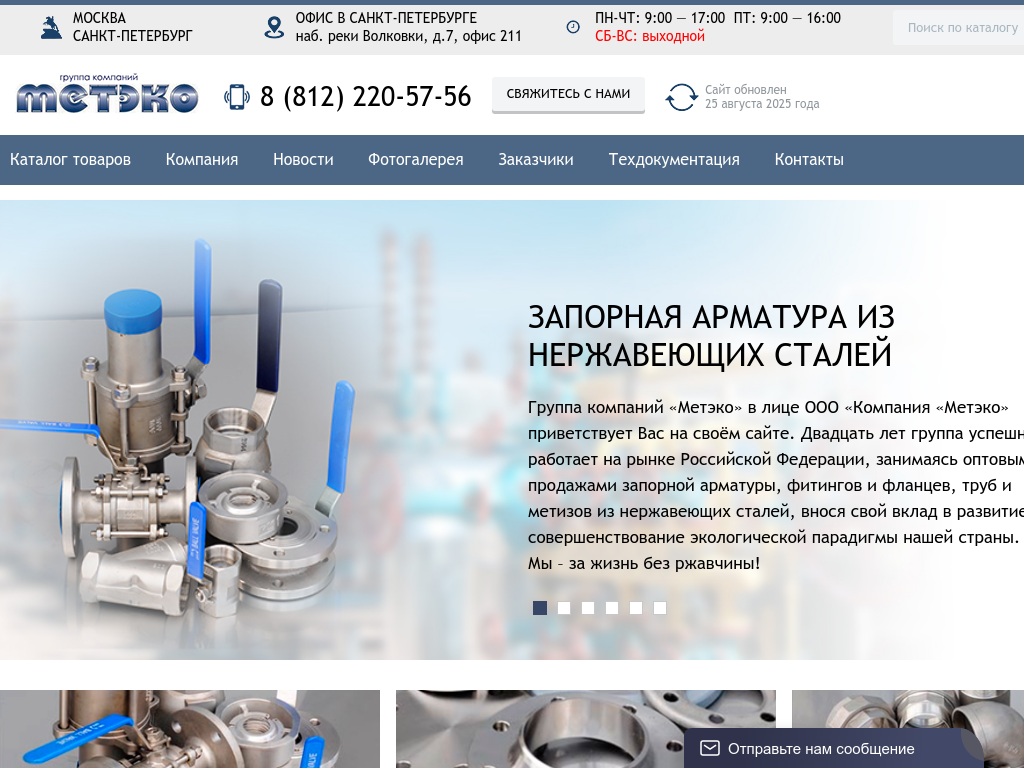Click the ringing phone icon
Viewport: 1024px width, 768px height.
pyautogui.click(x=236, y=97)
